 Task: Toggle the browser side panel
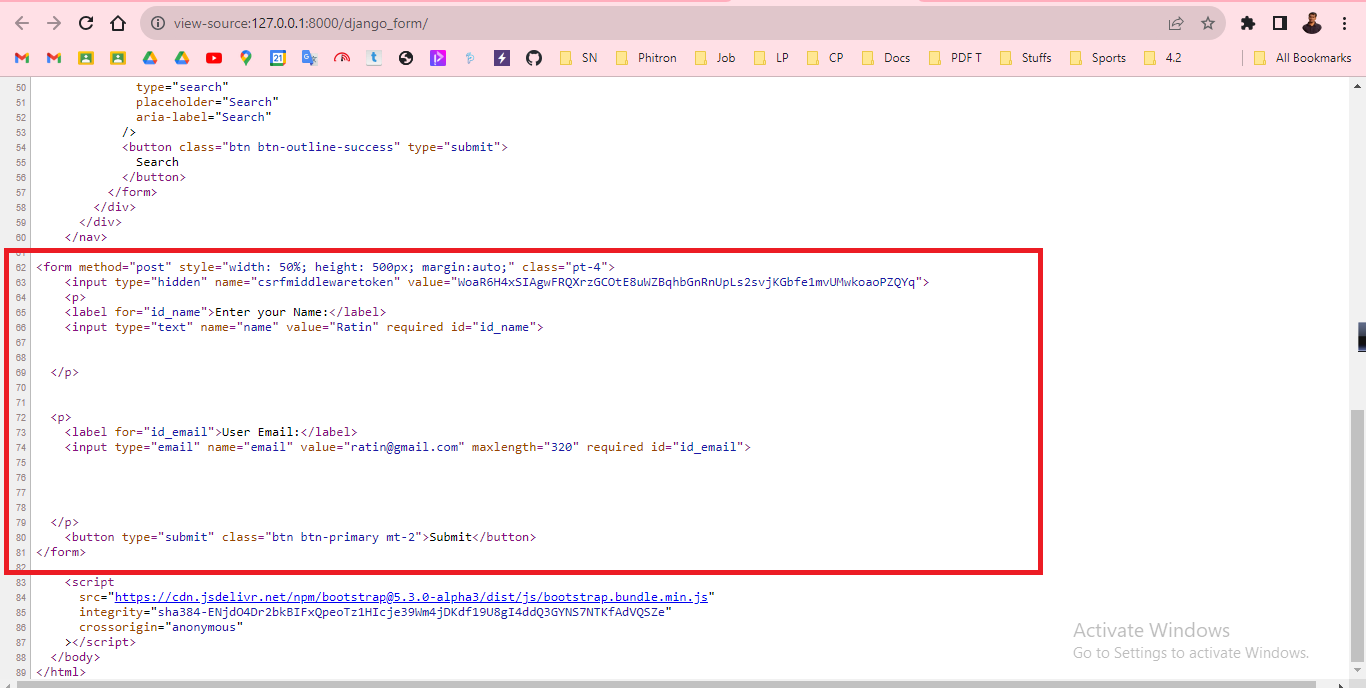(1279, 23)
